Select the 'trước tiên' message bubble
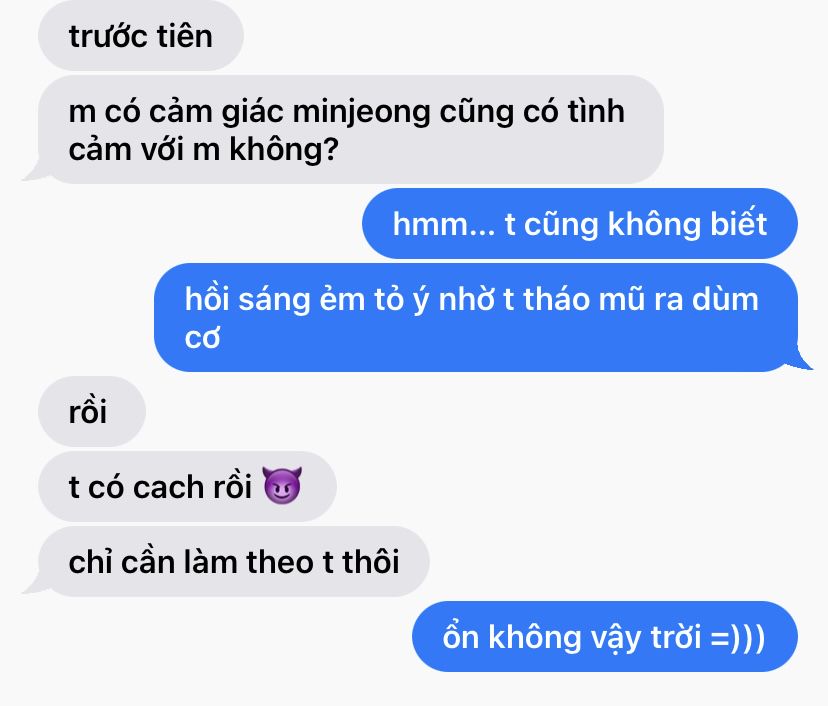This screenshot has height=706, width=828. 140,36
